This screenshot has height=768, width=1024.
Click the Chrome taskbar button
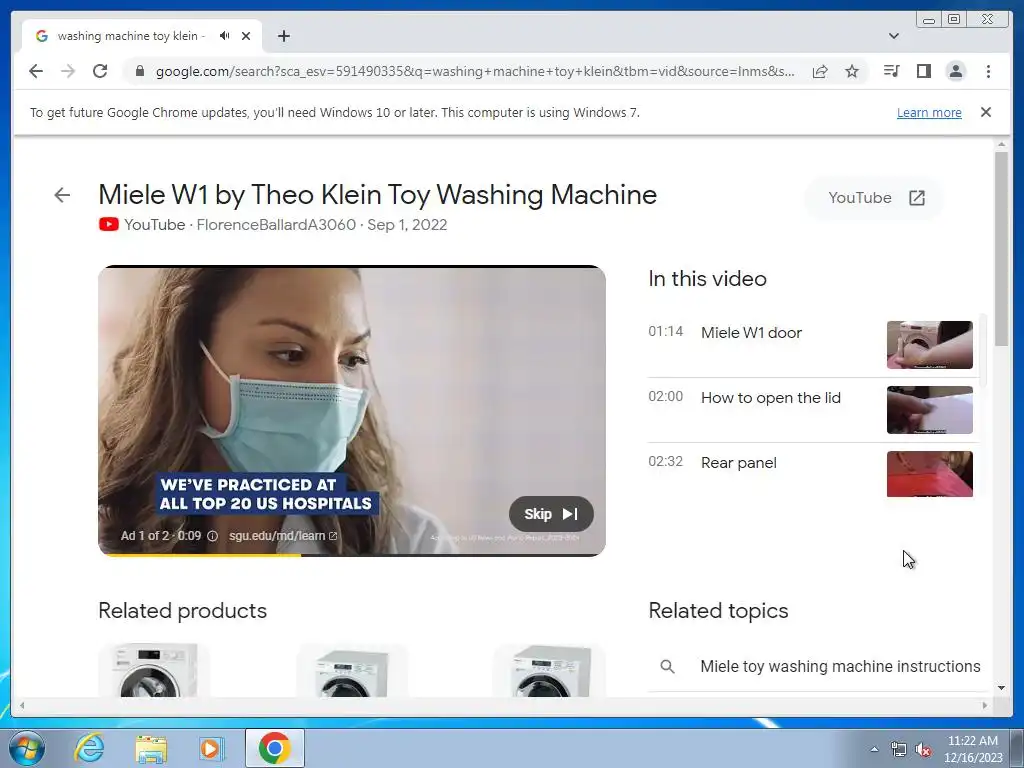[275, 748]
